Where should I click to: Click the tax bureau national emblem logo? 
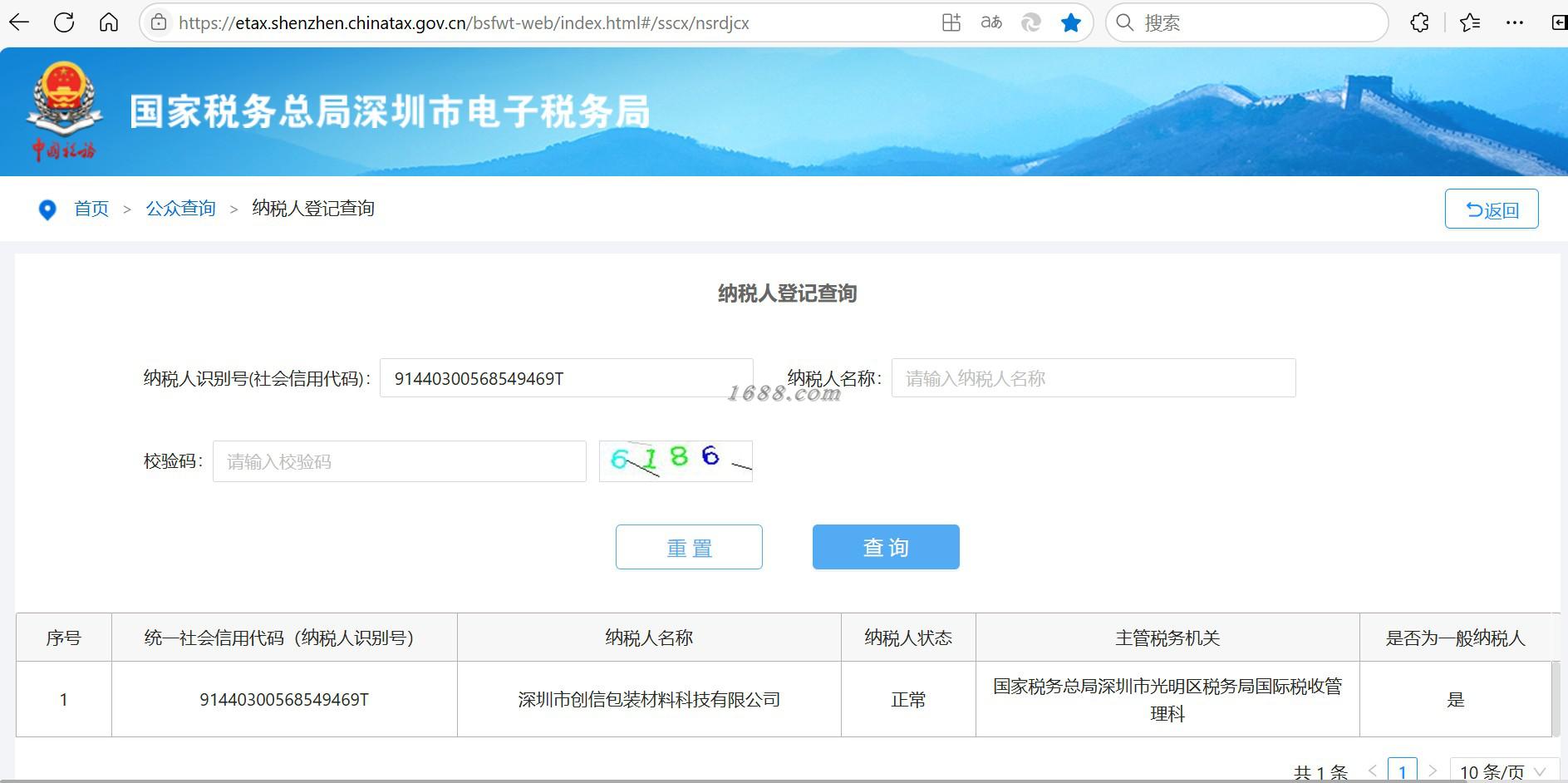(65, 110)
